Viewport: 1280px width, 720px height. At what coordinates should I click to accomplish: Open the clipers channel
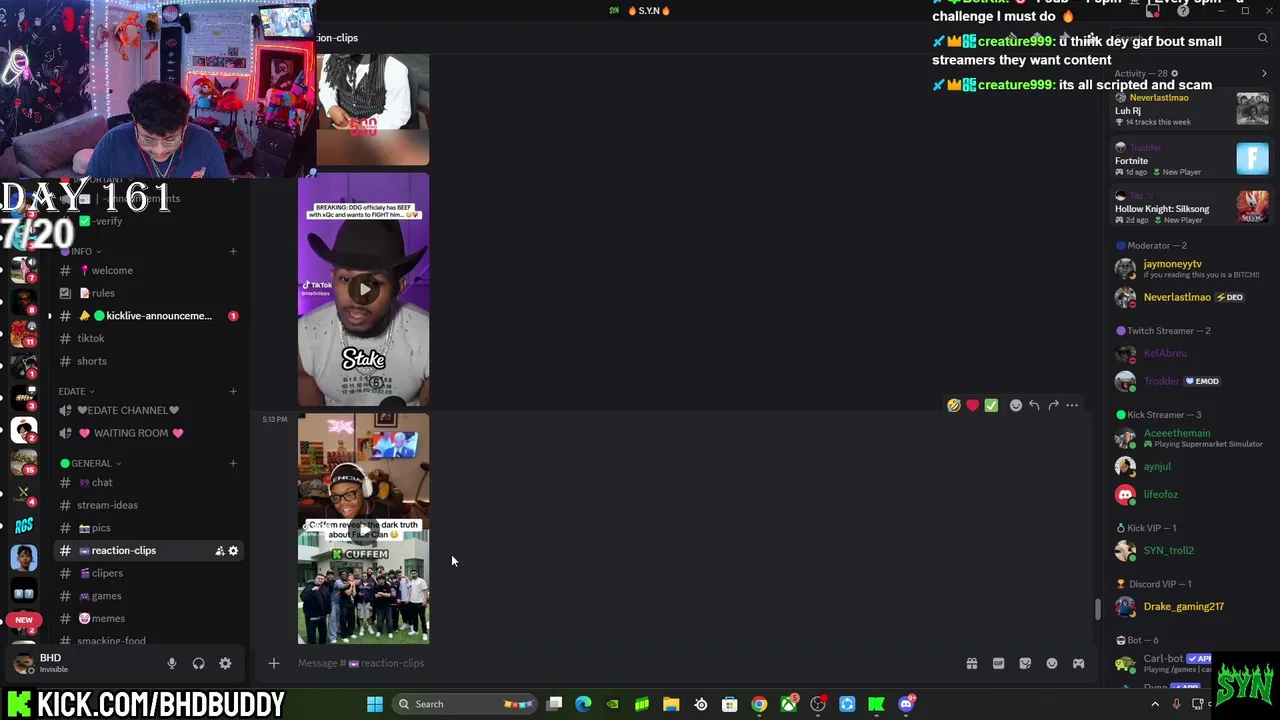tap(148, 573)
